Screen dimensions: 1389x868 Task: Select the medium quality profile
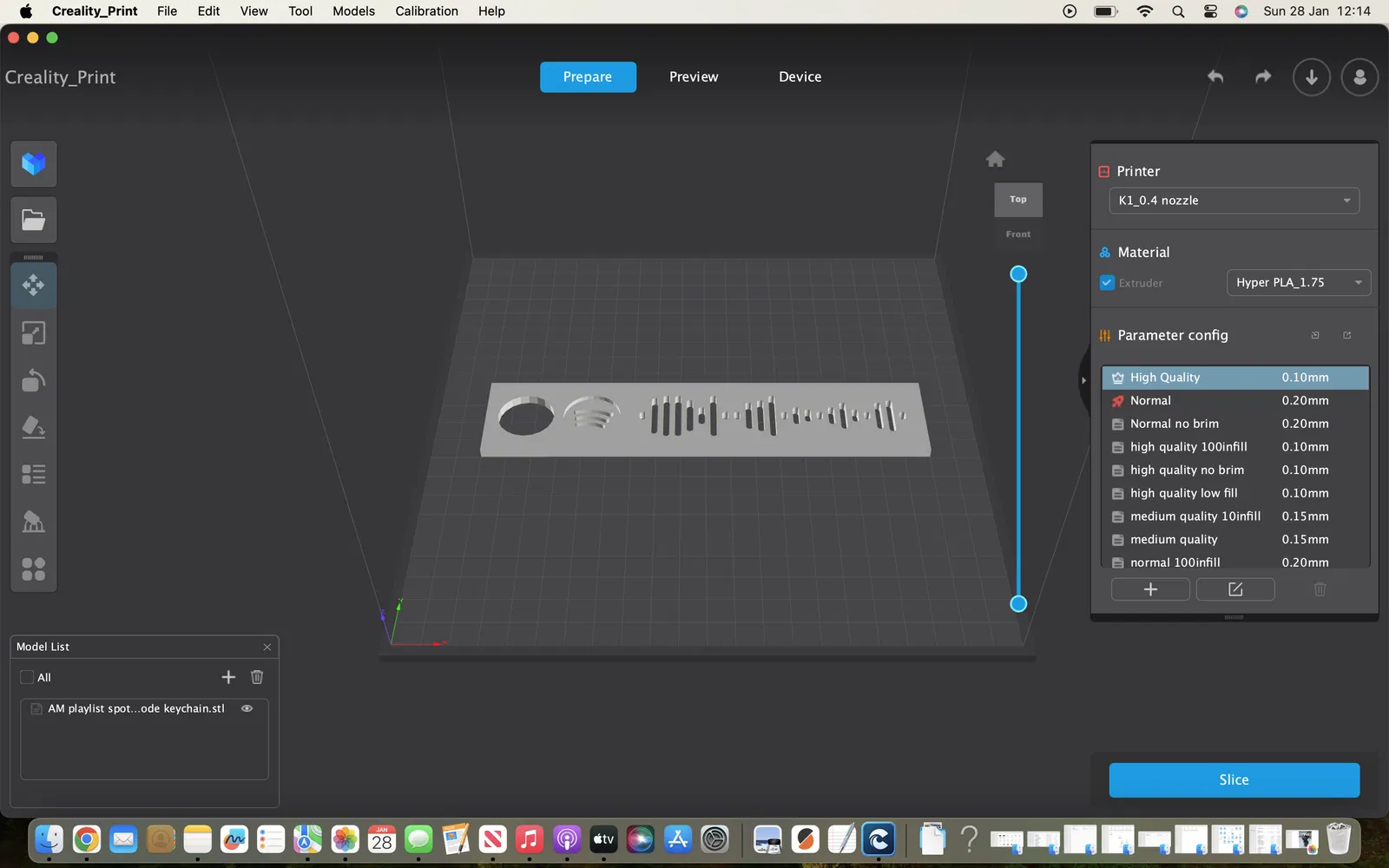1235,539
